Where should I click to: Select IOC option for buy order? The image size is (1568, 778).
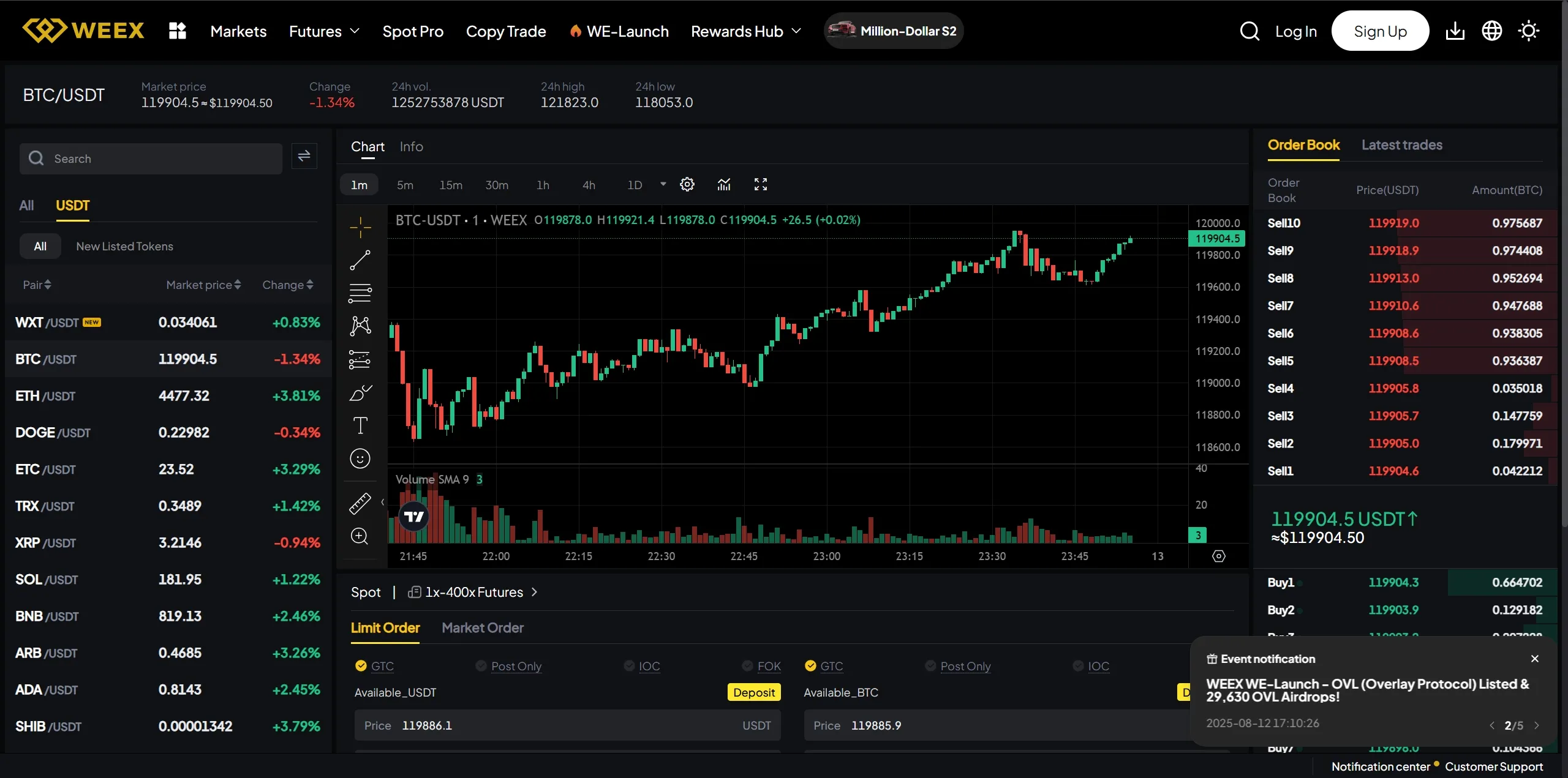point(642,666)
